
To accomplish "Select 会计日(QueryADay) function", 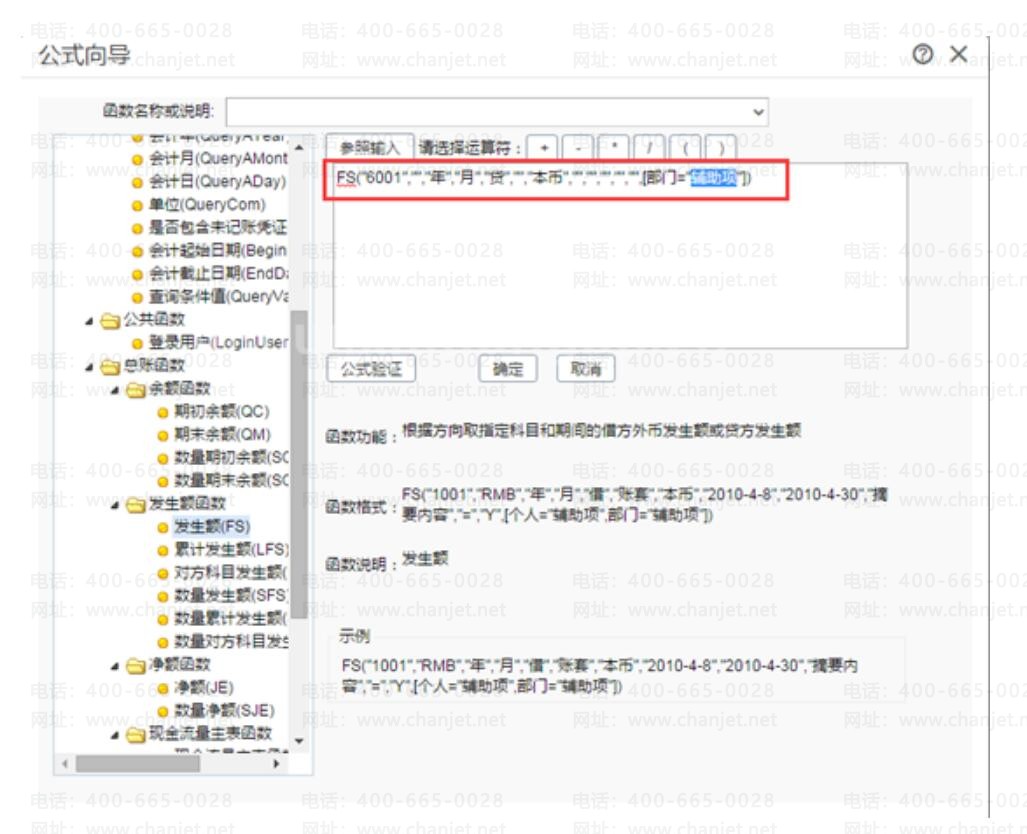I will coord(217,181).
